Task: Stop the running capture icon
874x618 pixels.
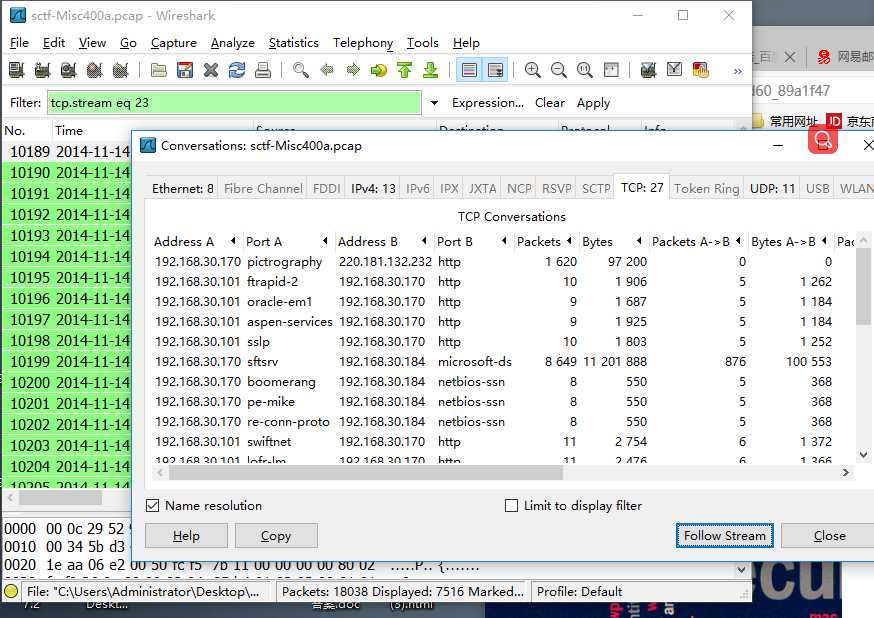Action: click(95, 70)
